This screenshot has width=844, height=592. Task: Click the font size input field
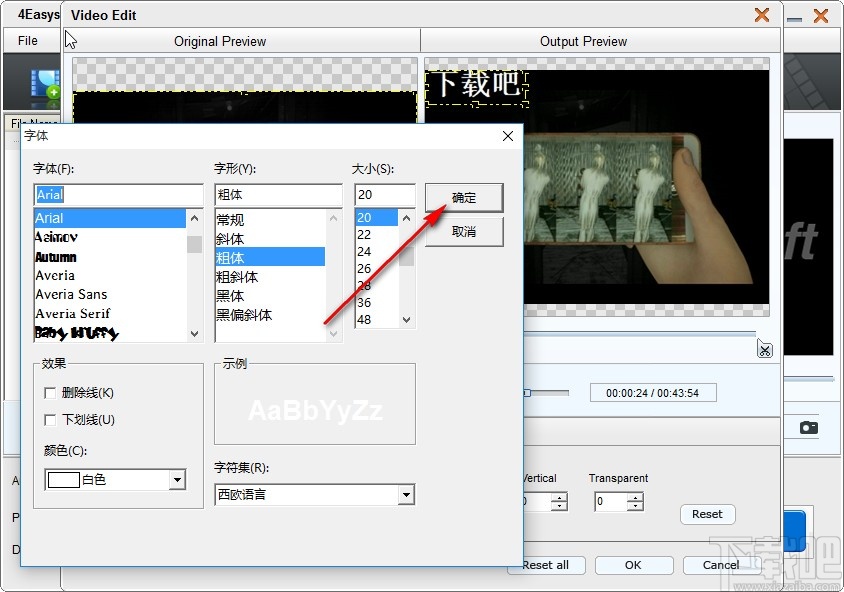coord(385,195)
